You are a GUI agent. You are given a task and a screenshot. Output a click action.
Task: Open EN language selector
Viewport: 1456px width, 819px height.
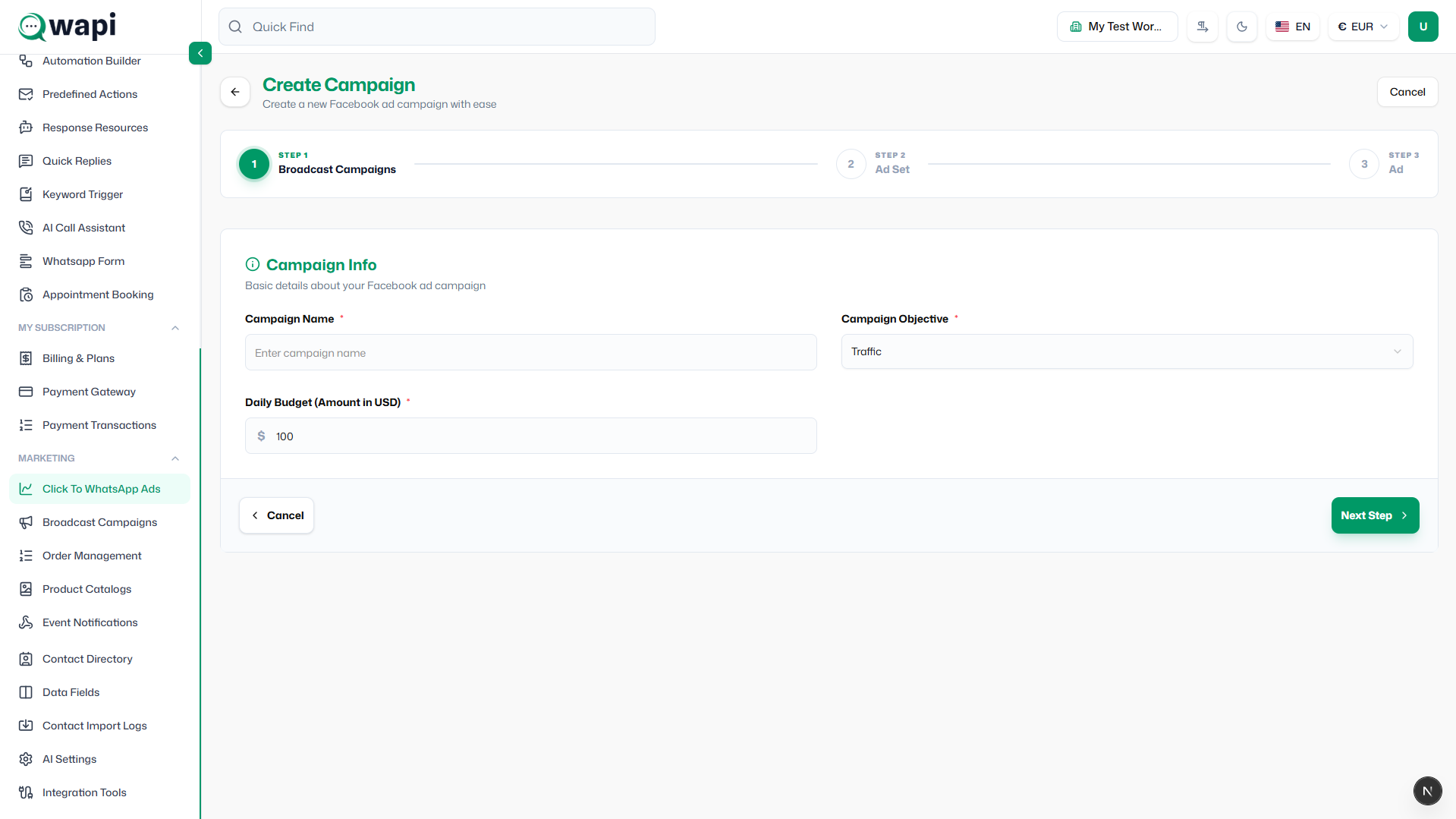[x=1293, y=27]
